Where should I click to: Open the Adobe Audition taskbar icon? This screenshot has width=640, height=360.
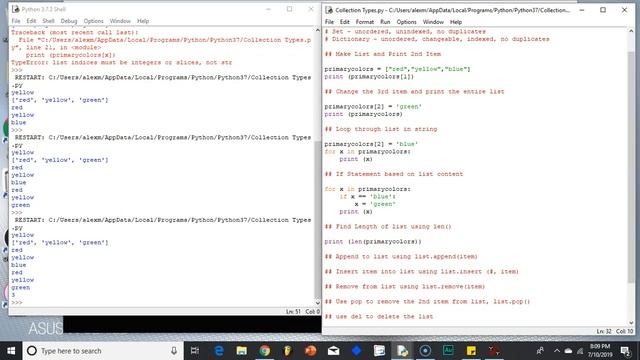click(448, 351)
